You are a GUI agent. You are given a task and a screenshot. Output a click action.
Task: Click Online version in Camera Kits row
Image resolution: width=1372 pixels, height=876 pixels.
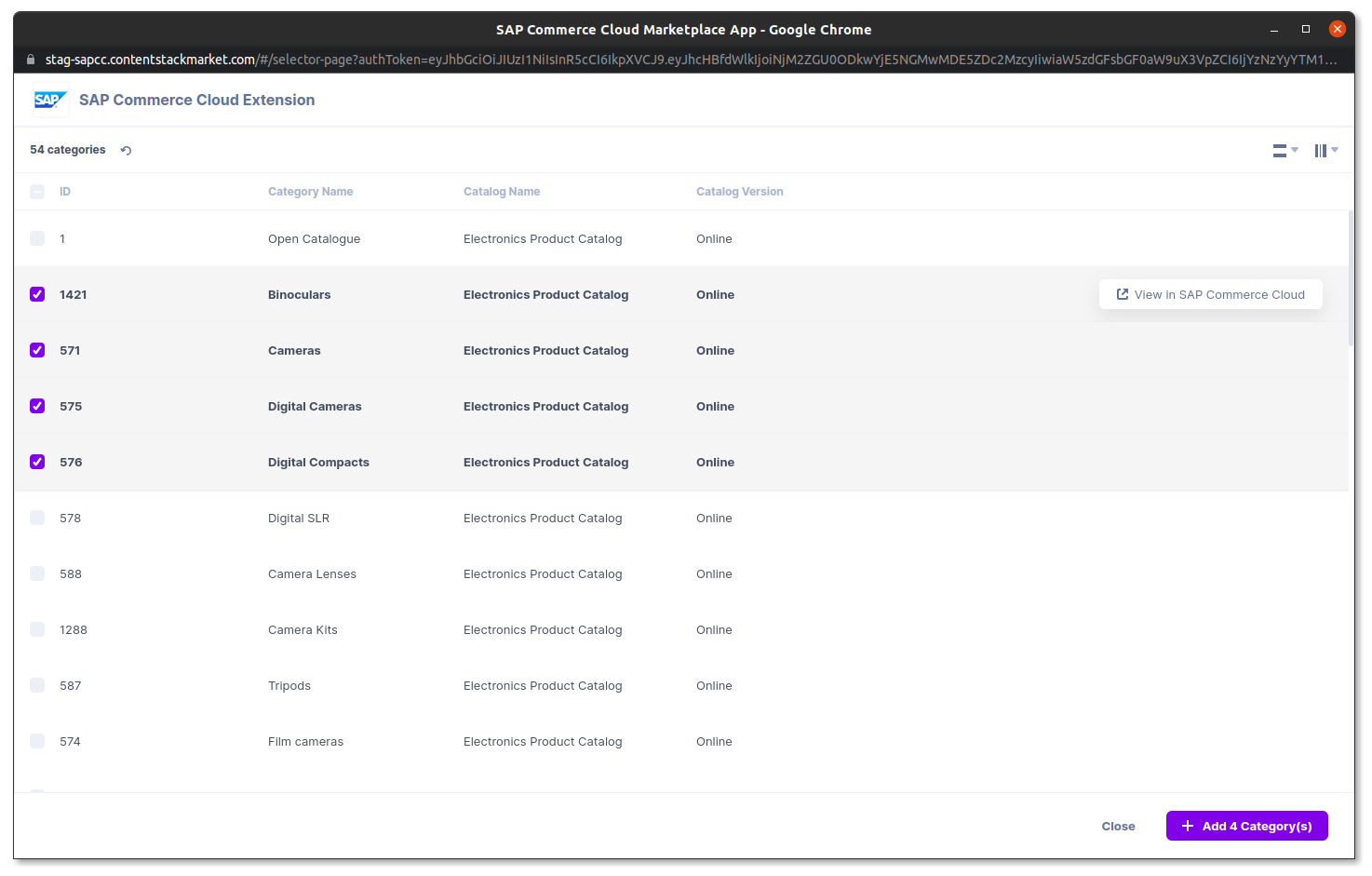[714, 629]
